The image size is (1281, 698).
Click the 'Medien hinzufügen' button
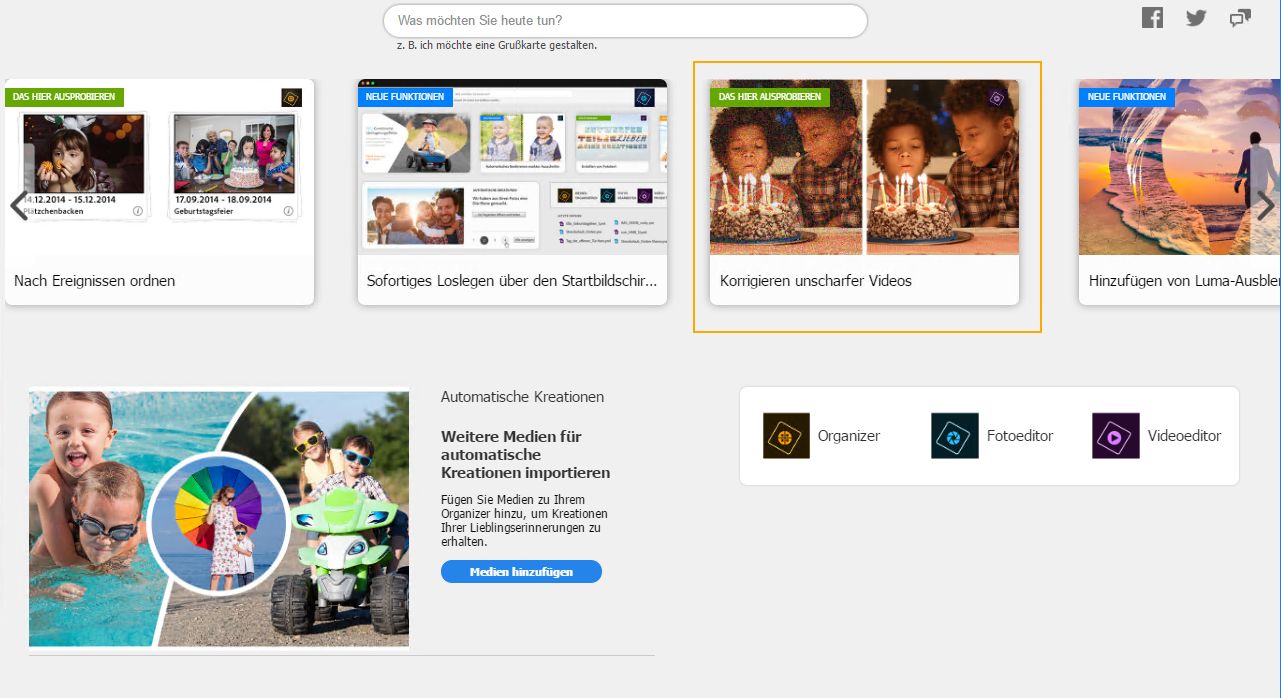point(521,571)
